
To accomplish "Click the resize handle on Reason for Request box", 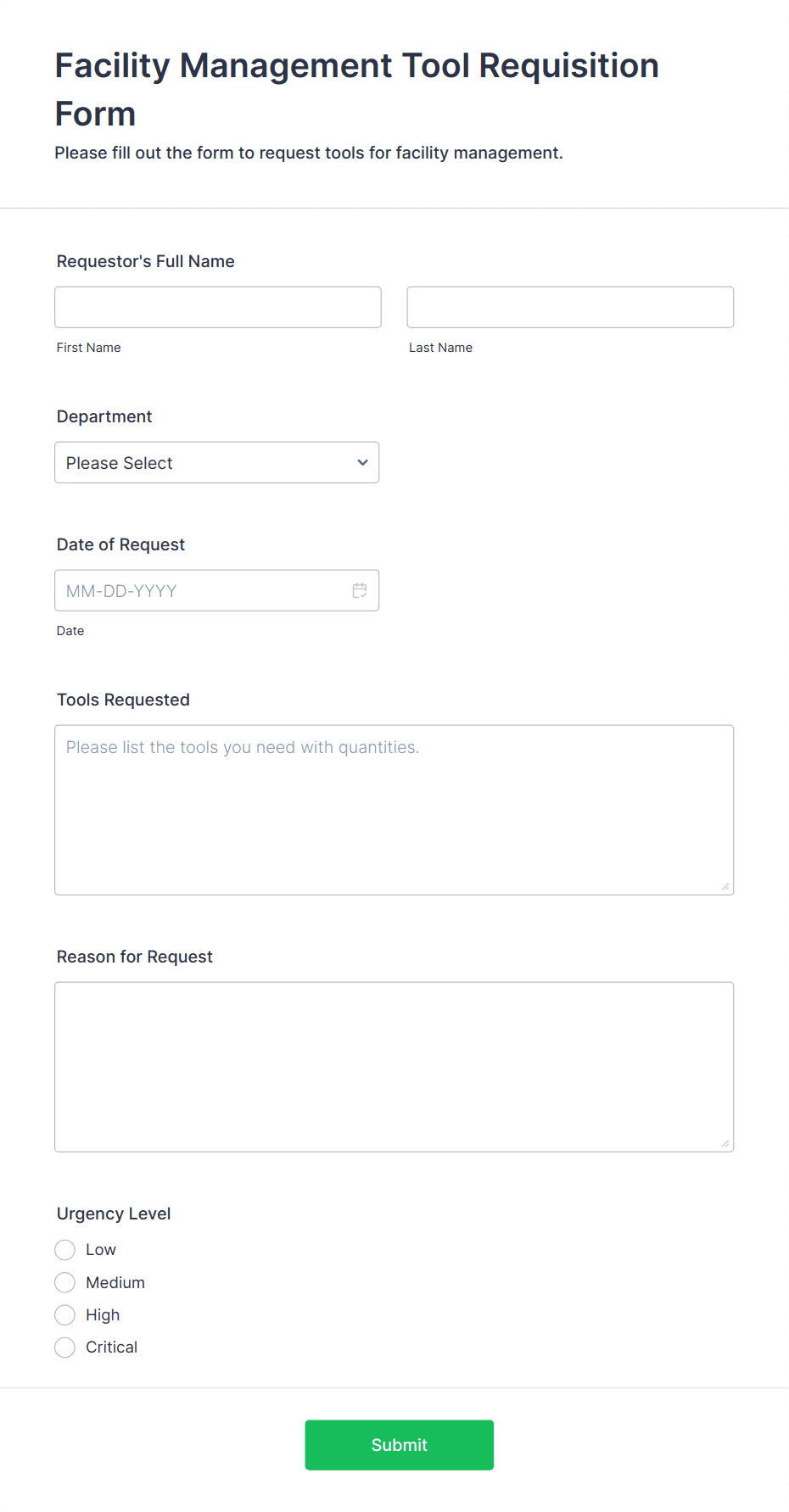I will click(727, 1143).
